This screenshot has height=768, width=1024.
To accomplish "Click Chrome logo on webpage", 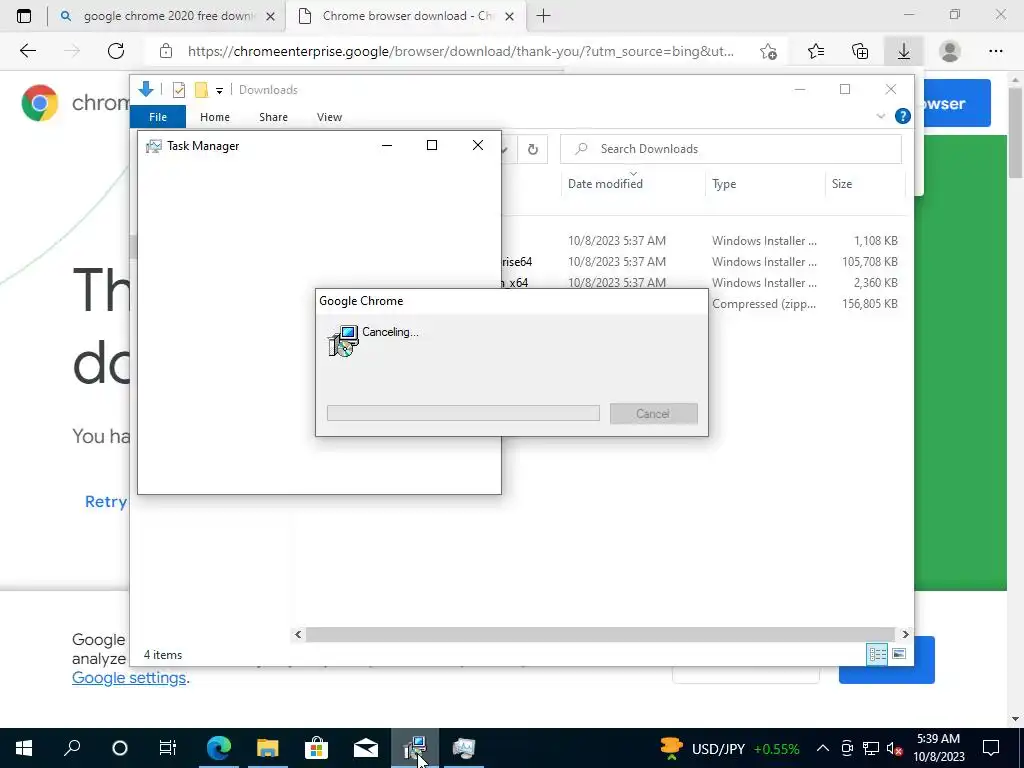I will 40,103.
